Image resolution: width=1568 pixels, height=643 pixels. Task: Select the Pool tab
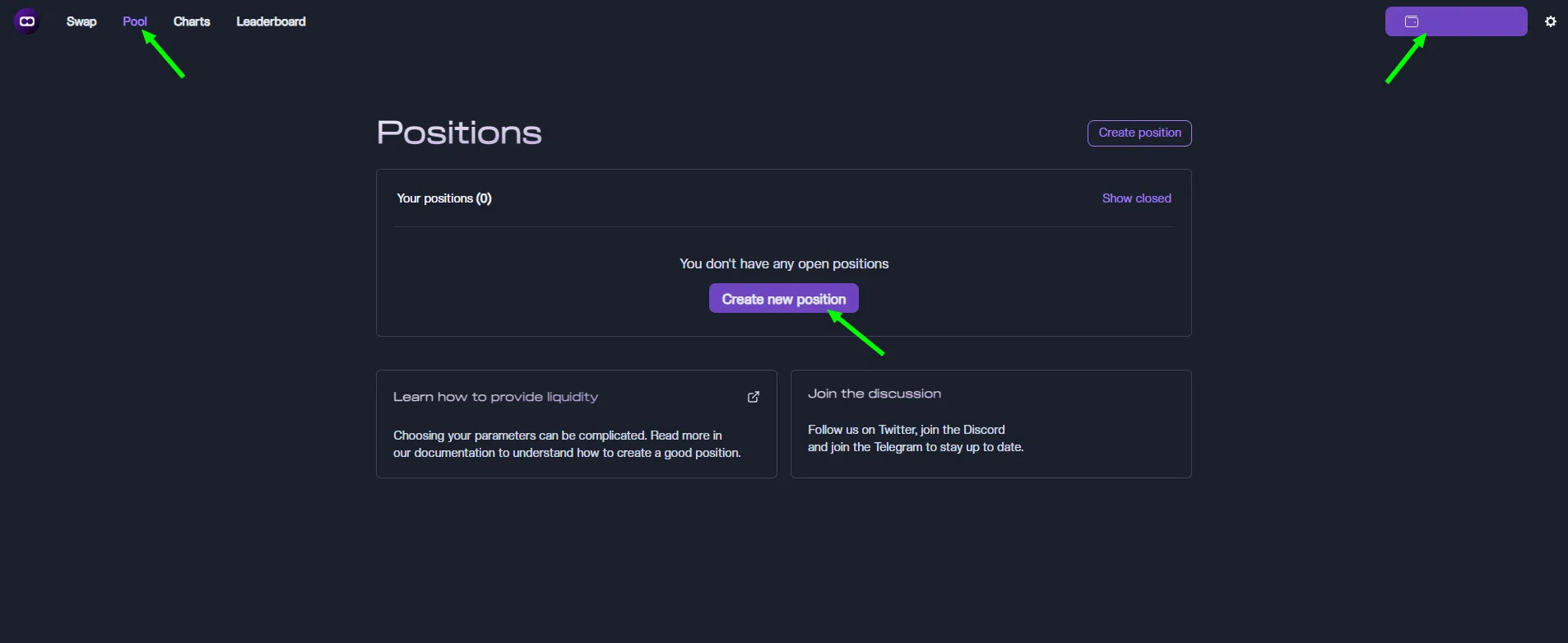[x=135, y=21]
